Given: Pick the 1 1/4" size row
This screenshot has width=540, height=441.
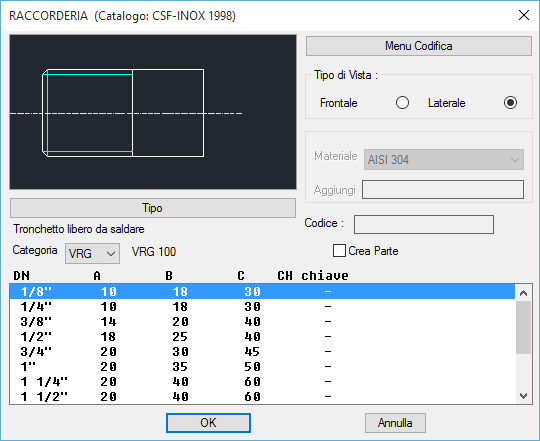Looking at the screenshot, I should pyautogui.click(x=262, y=381).
